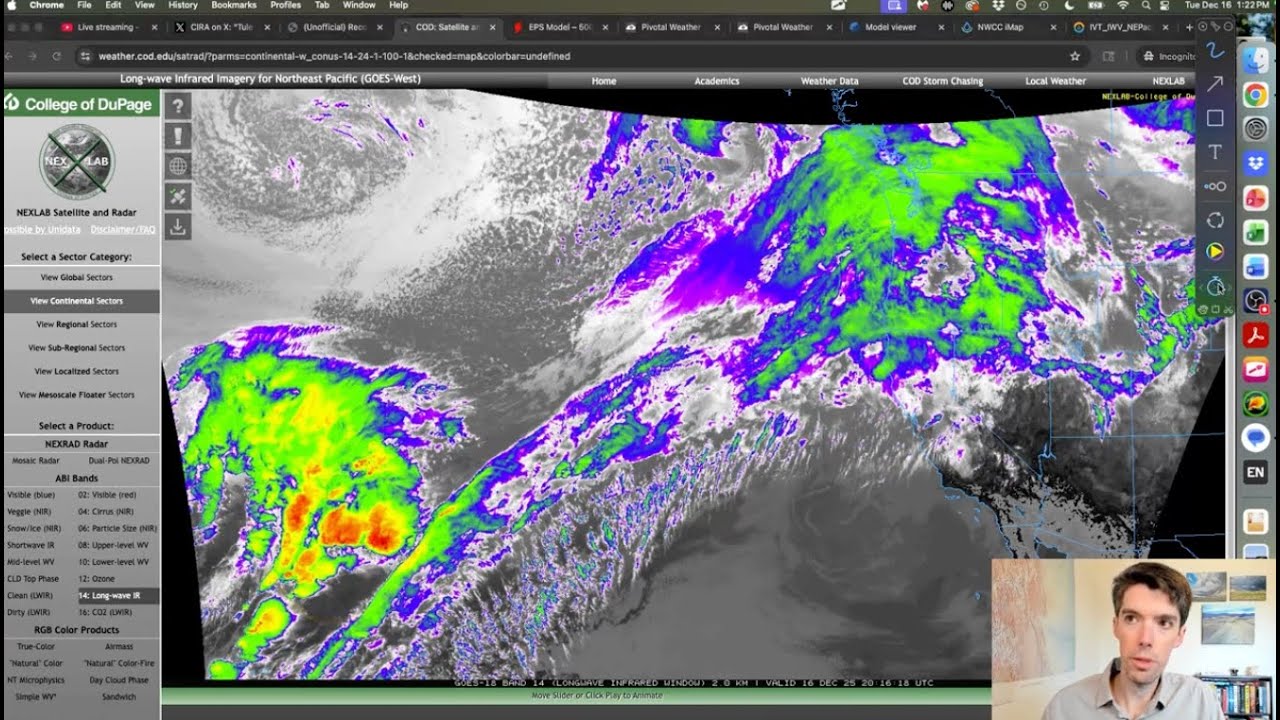Image resolution: width=1280 pixels, height=720 pixels.
Task: Open Chrome History menu
Action: point(183,5)
